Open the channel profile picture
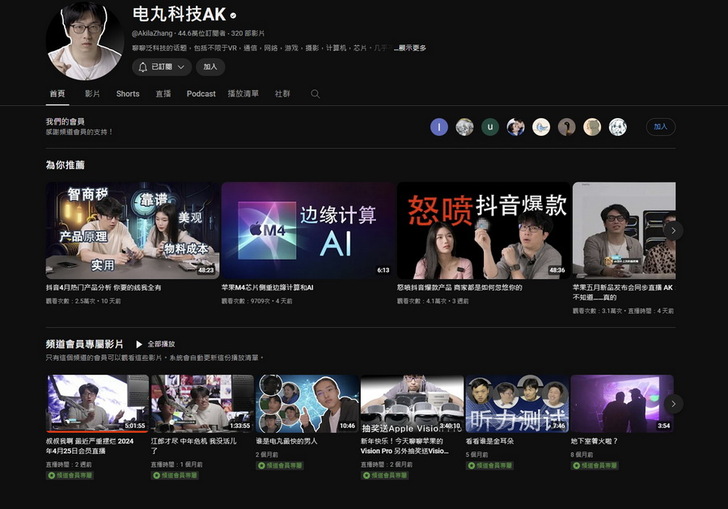The width and height of the screenshot is (728, 509). point(85,41)
